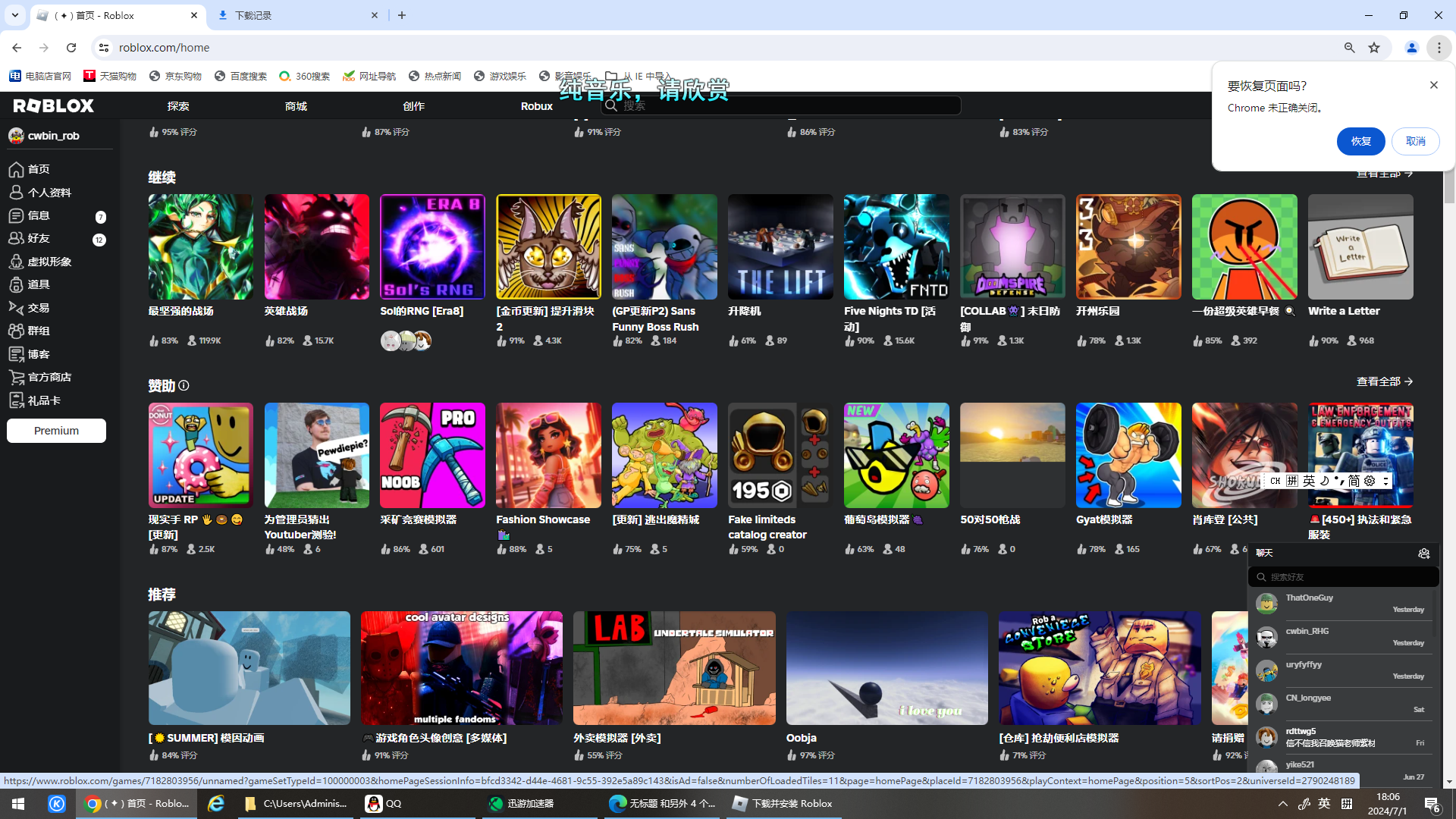Click 取消 in restore popup
The image size is (1456, 819).
click(x=1415, y=142)
